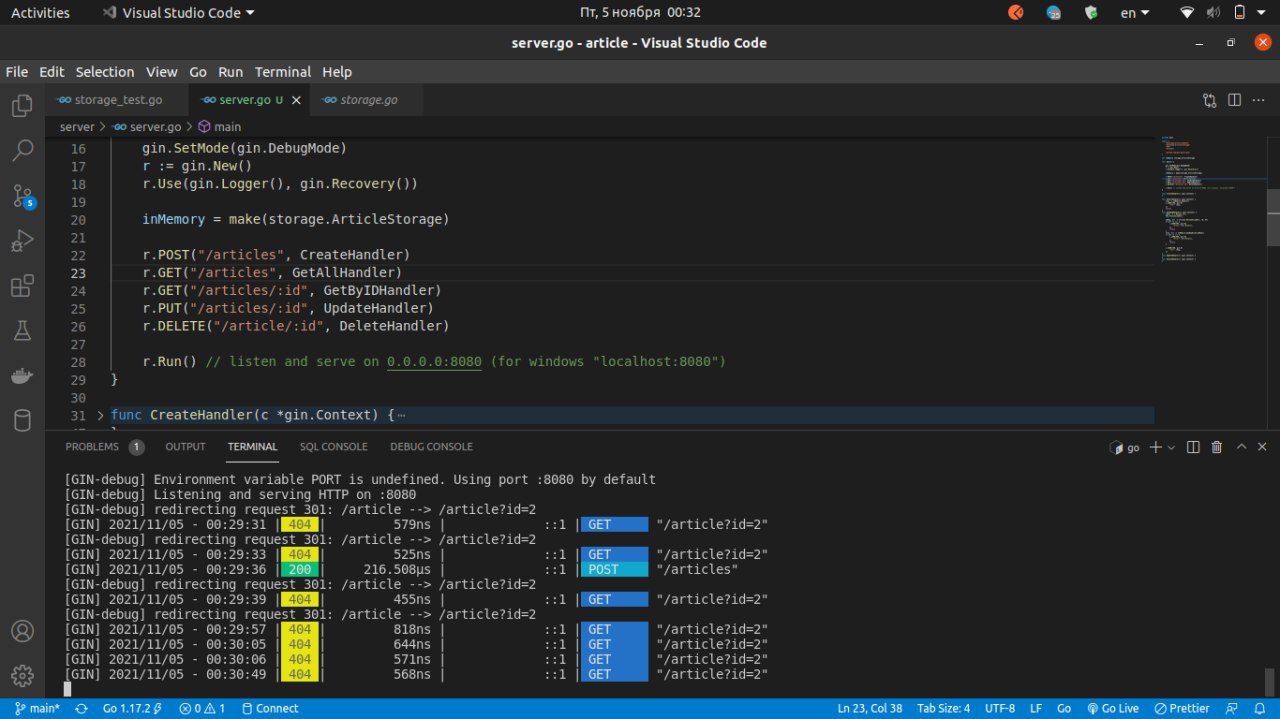This screenshot has height=719, width=1280.
Task: Open the Source Control view
Action: point(22,196)
